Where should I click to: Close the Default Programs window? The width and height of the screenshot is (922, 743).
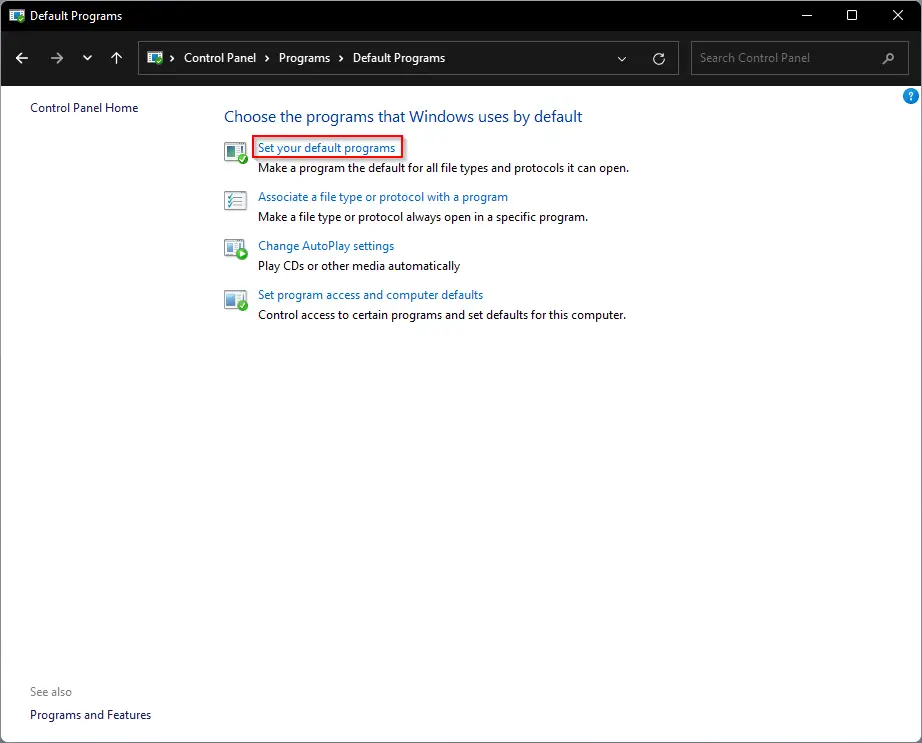point(897,15)
